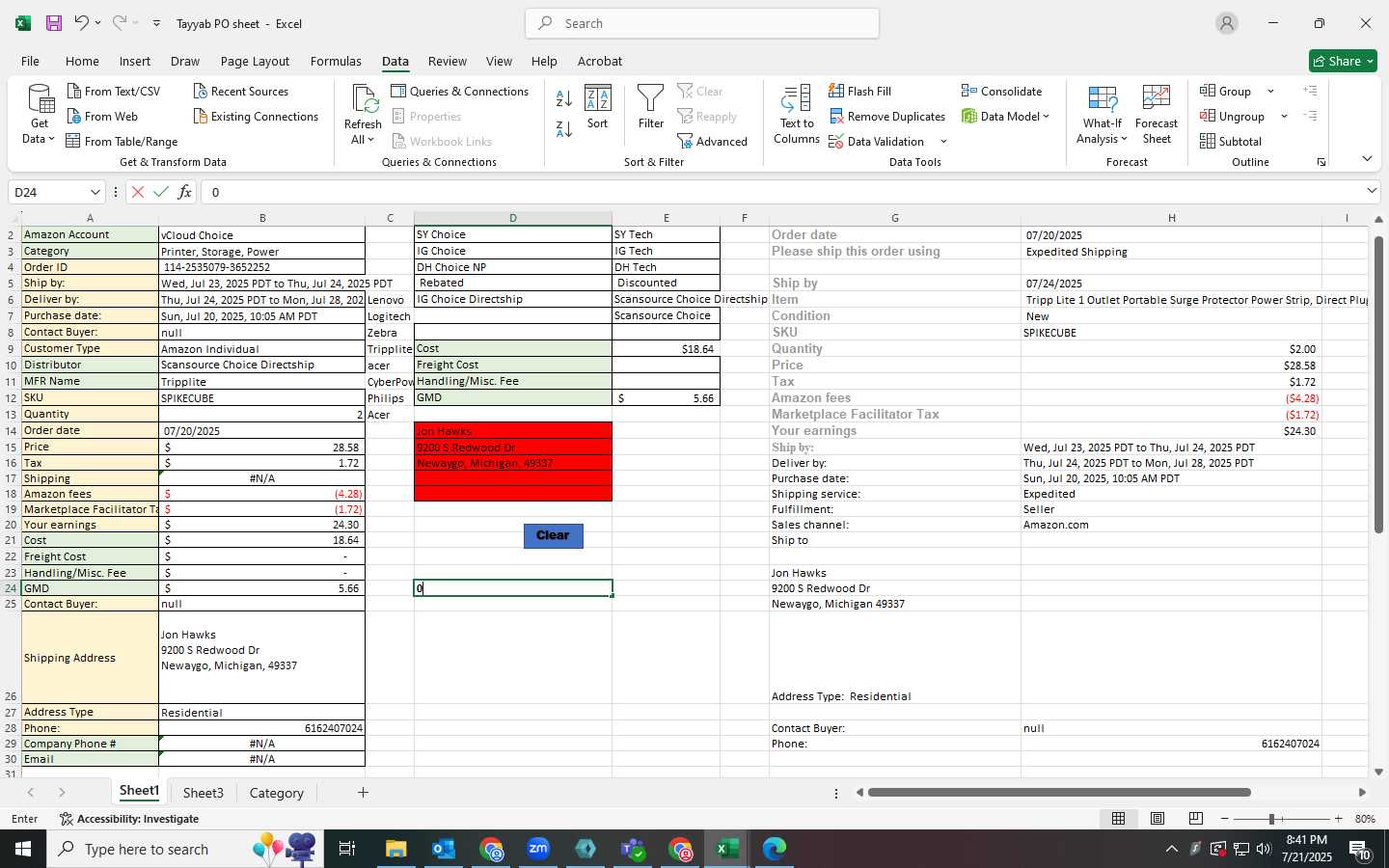Click the zoom slider handle

[1271, 819]
